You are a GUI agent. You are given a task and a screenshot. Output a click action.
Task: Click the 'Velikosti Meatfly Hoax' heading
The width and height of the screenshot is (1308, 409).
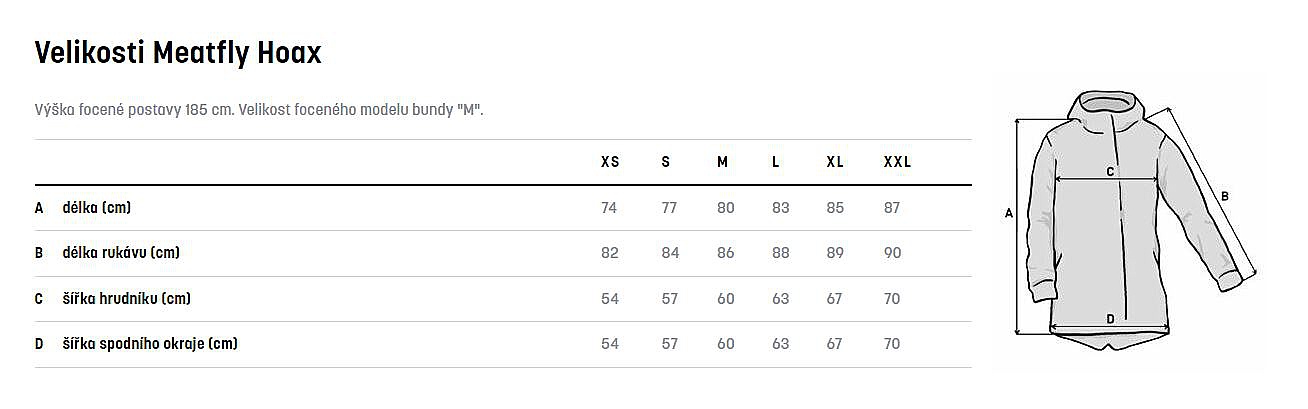(178, 53)
